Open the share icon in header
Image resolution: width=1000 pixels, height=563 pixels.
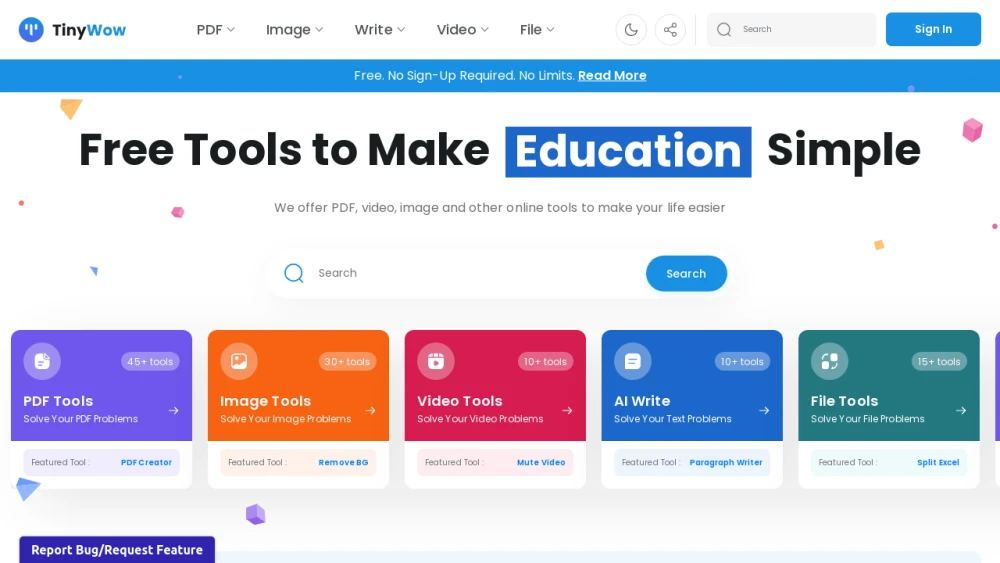pos(670,29)
